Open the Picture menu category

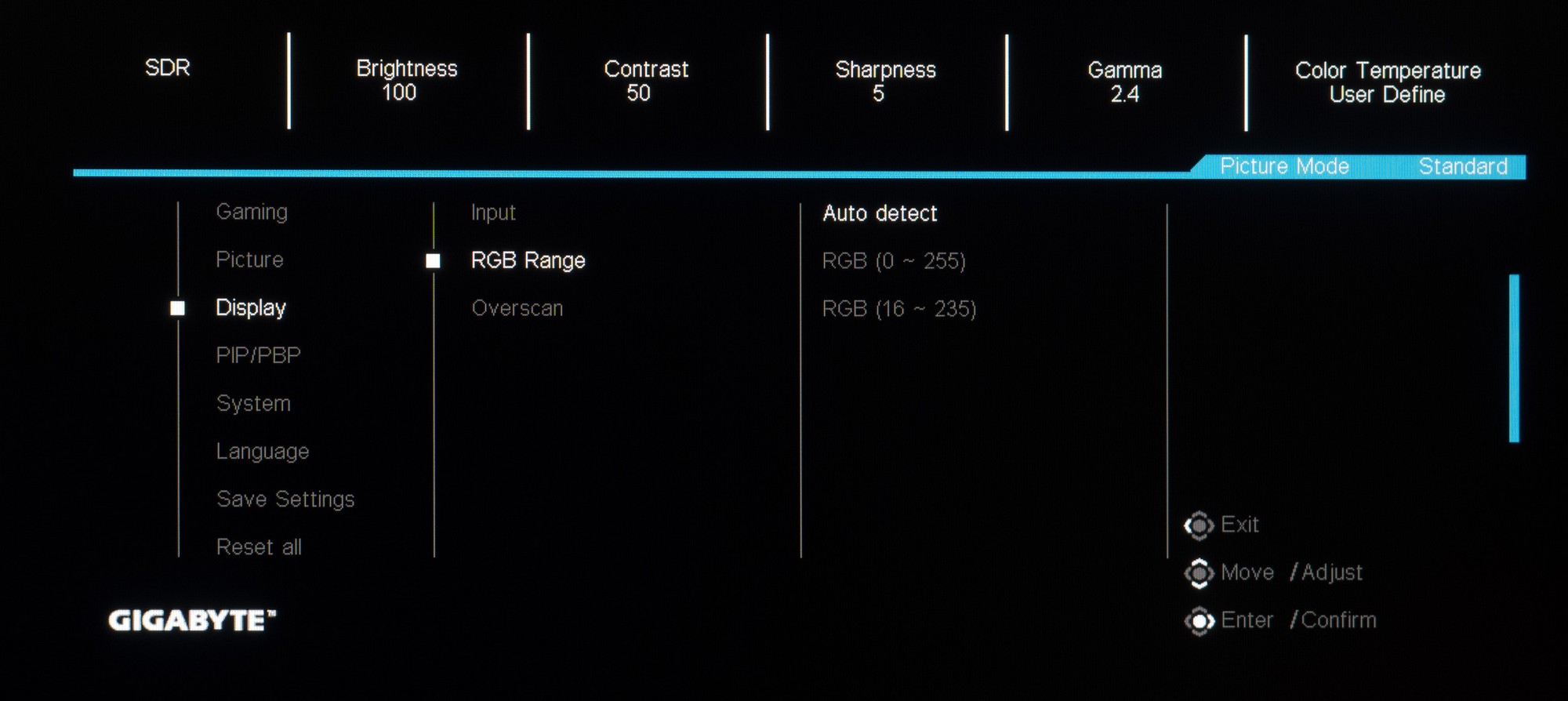249,260
